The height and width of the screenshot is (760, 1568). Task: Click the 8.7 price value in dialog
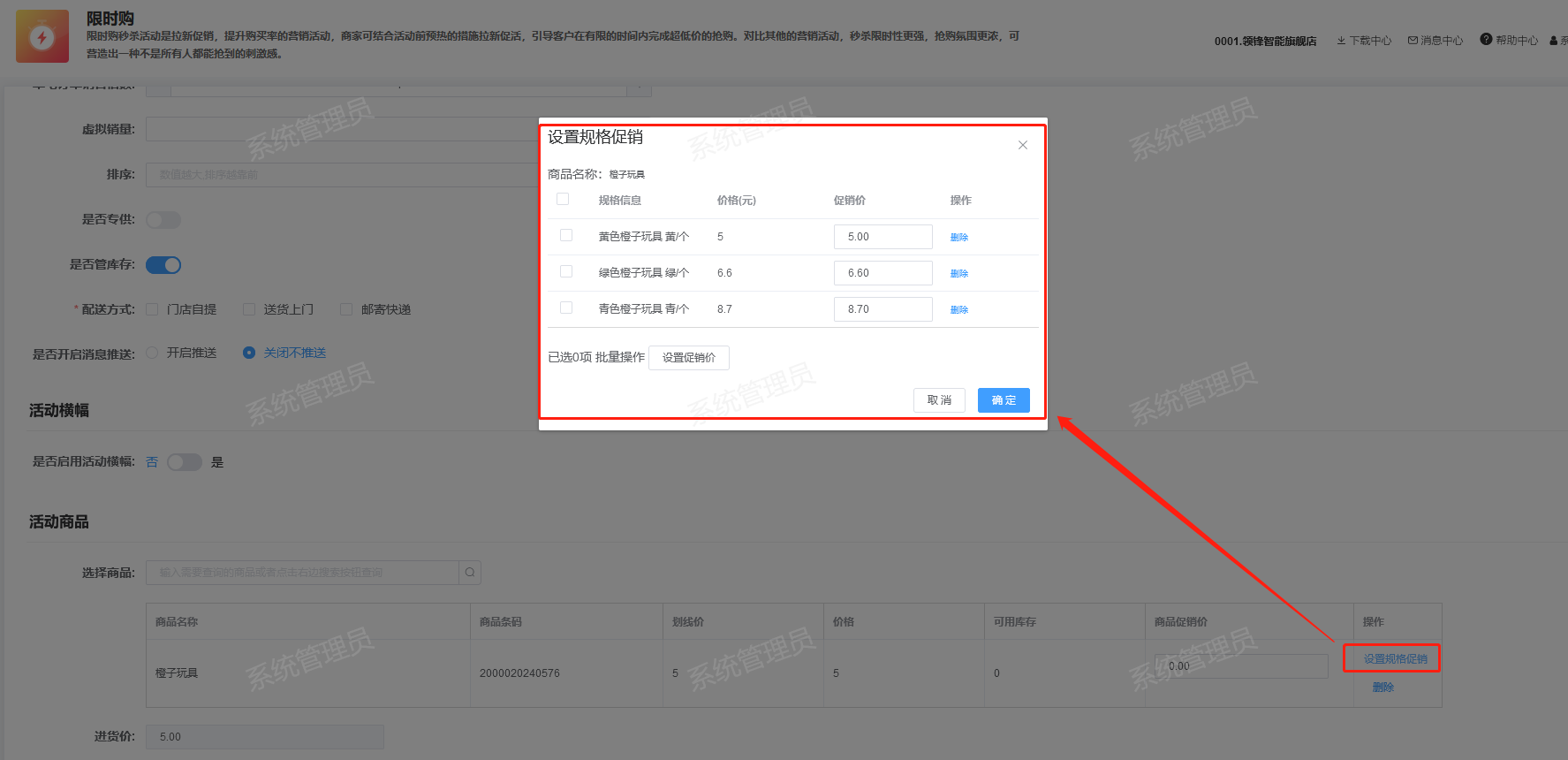724,309
